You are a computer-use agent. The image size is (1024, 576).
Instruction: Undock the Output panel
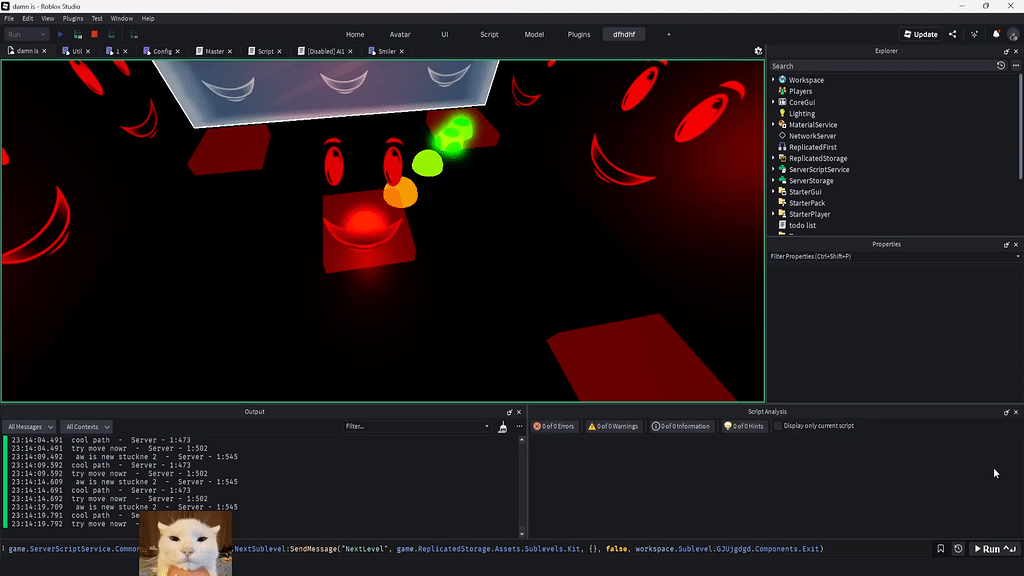pyautogui.click(x=509, y=412)
